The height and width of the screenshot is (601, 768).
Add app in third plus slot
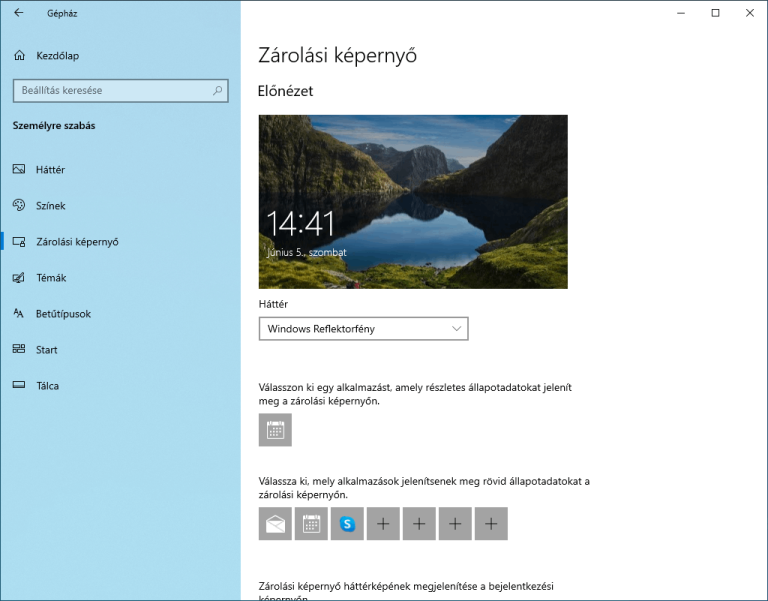point(455,524)
